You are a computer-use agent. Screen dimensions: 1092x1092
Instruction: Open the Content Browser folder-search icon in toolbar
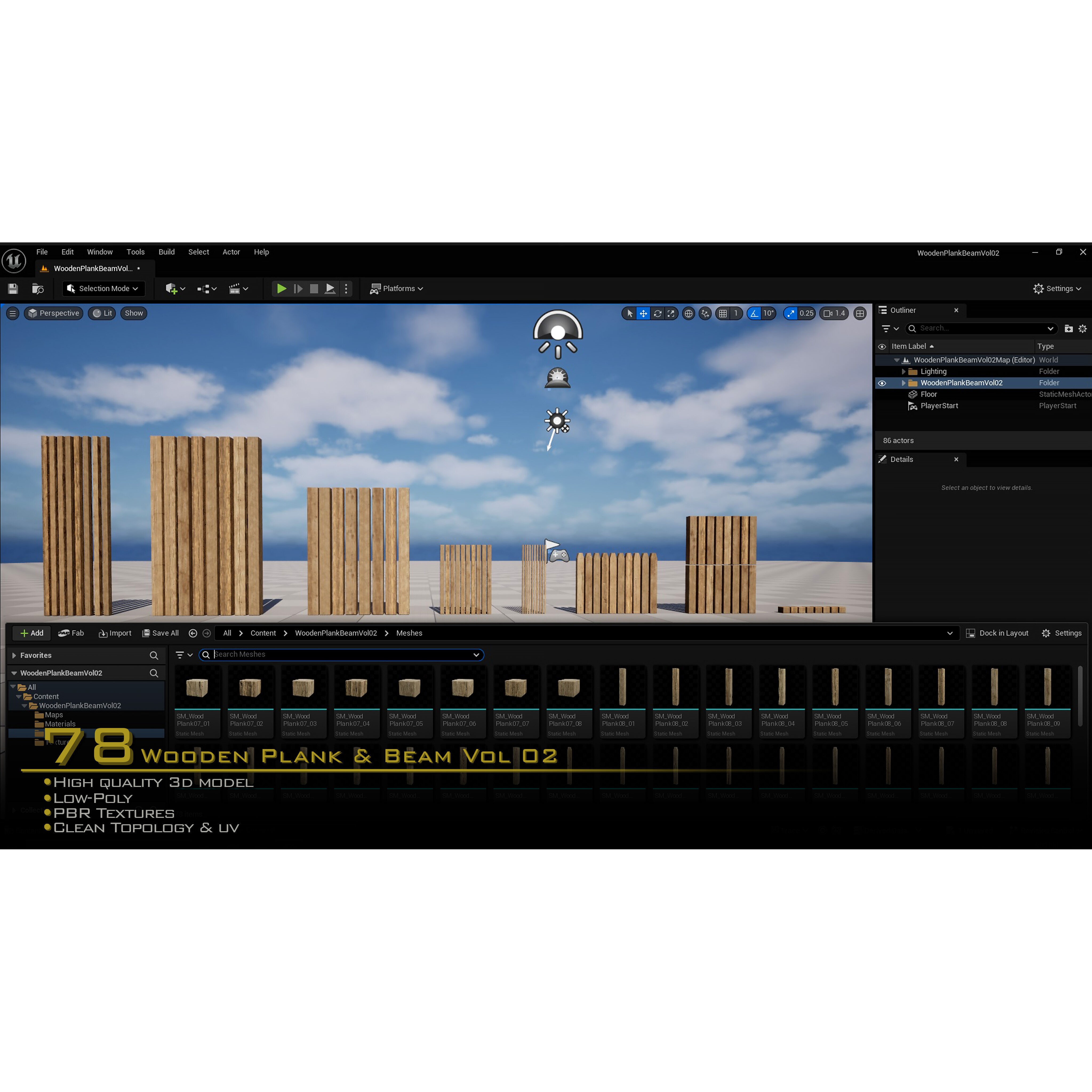coord(38,289)
